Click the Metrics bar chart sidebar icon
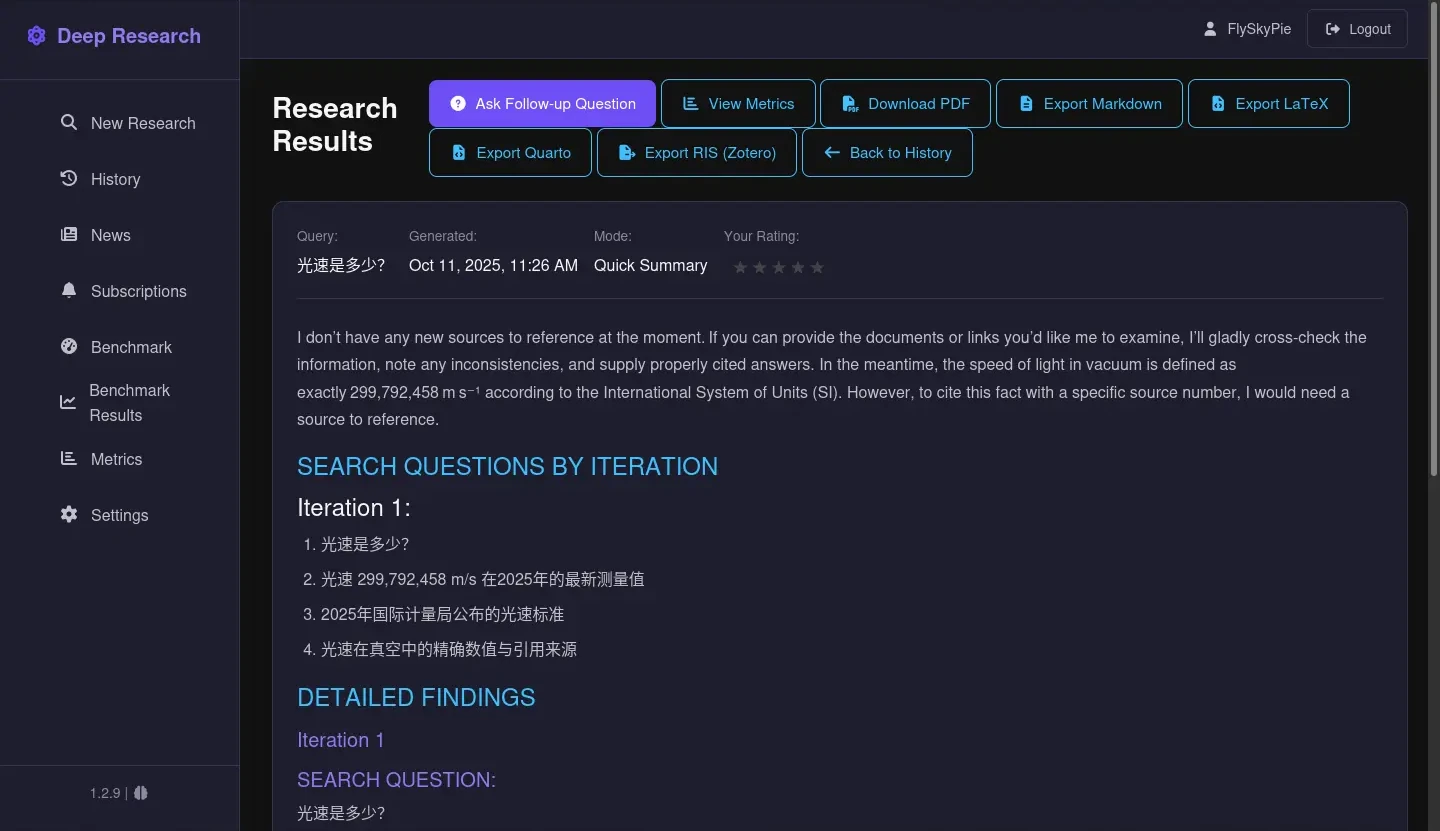Screen dimensions: 1440x831 pos(69,458)
